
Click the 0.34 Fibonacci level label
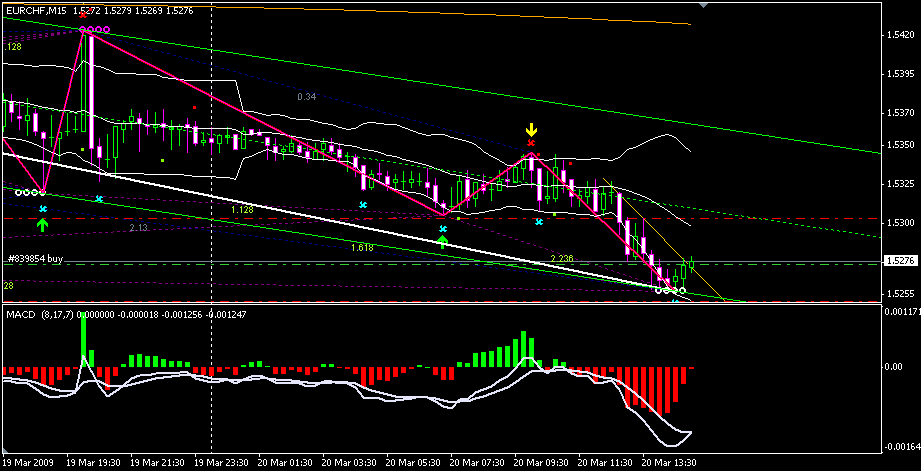coord(306,97)
